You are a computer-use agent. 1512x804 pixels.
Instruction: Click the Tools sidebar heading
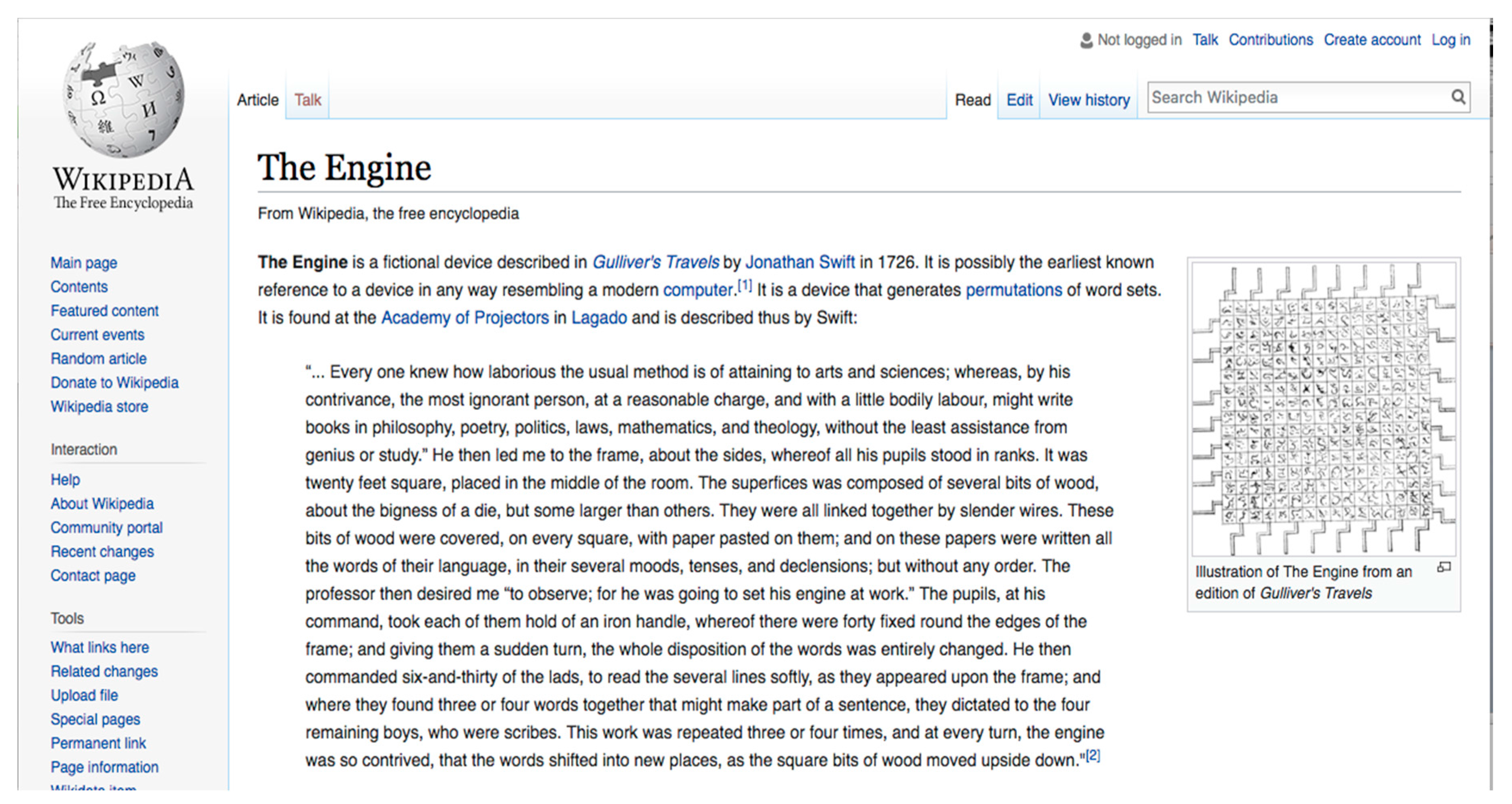[67, 619]
